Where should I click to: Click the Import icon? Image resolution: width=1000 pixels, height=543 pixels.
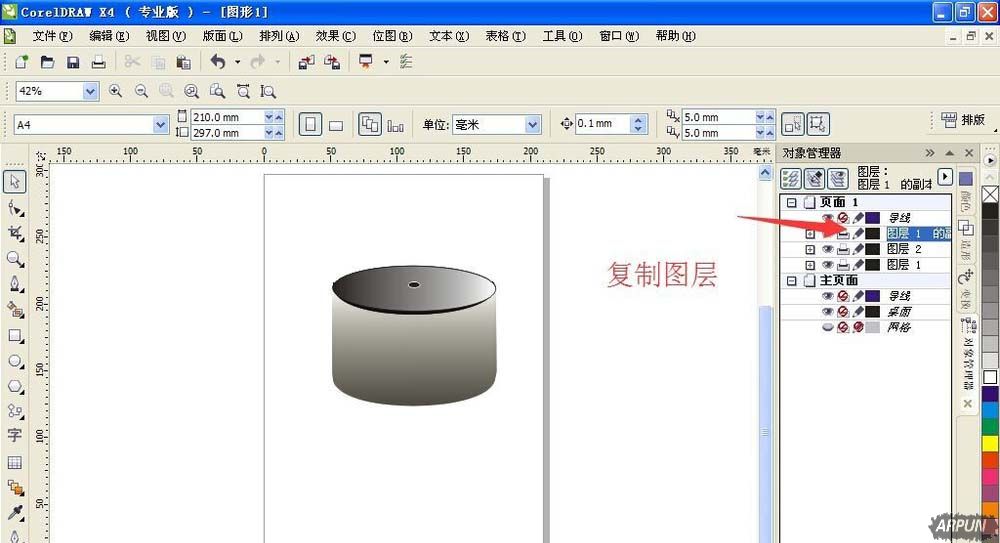(x=306, y=62)
